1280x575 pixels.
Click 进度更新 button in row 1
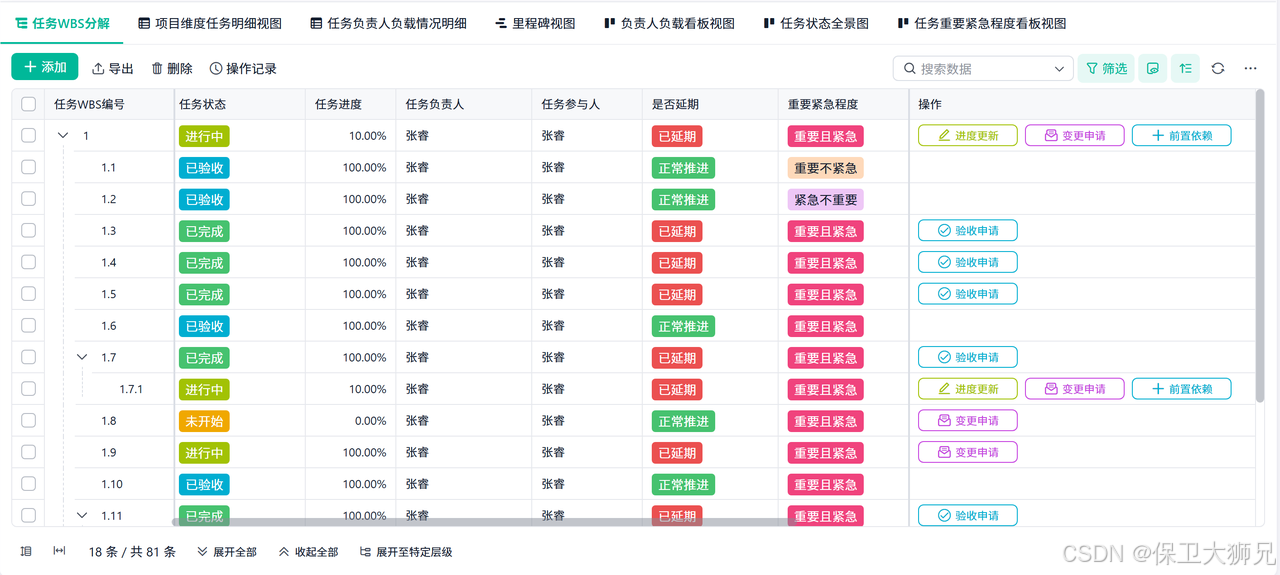[x=968, y=135]
